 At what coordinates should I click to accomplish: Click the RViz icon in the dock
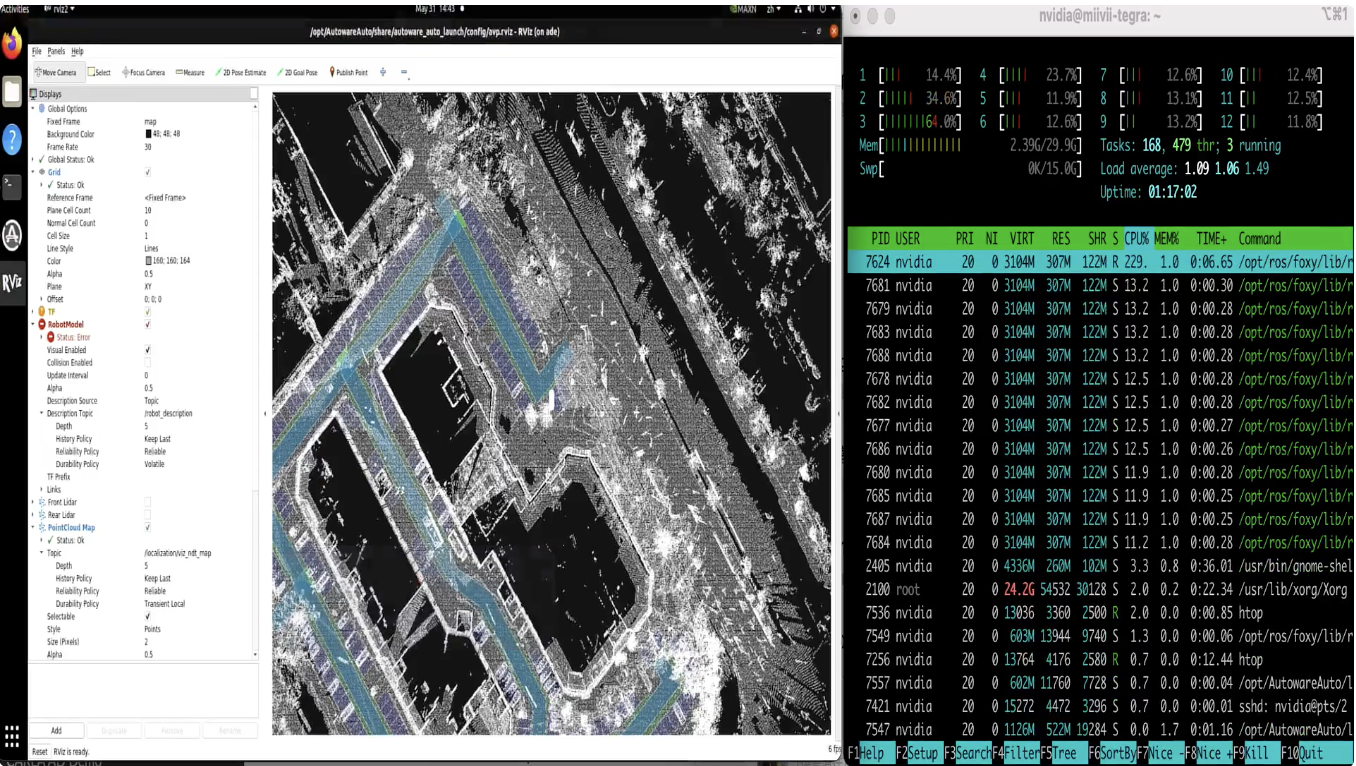(x=12, y=281)
